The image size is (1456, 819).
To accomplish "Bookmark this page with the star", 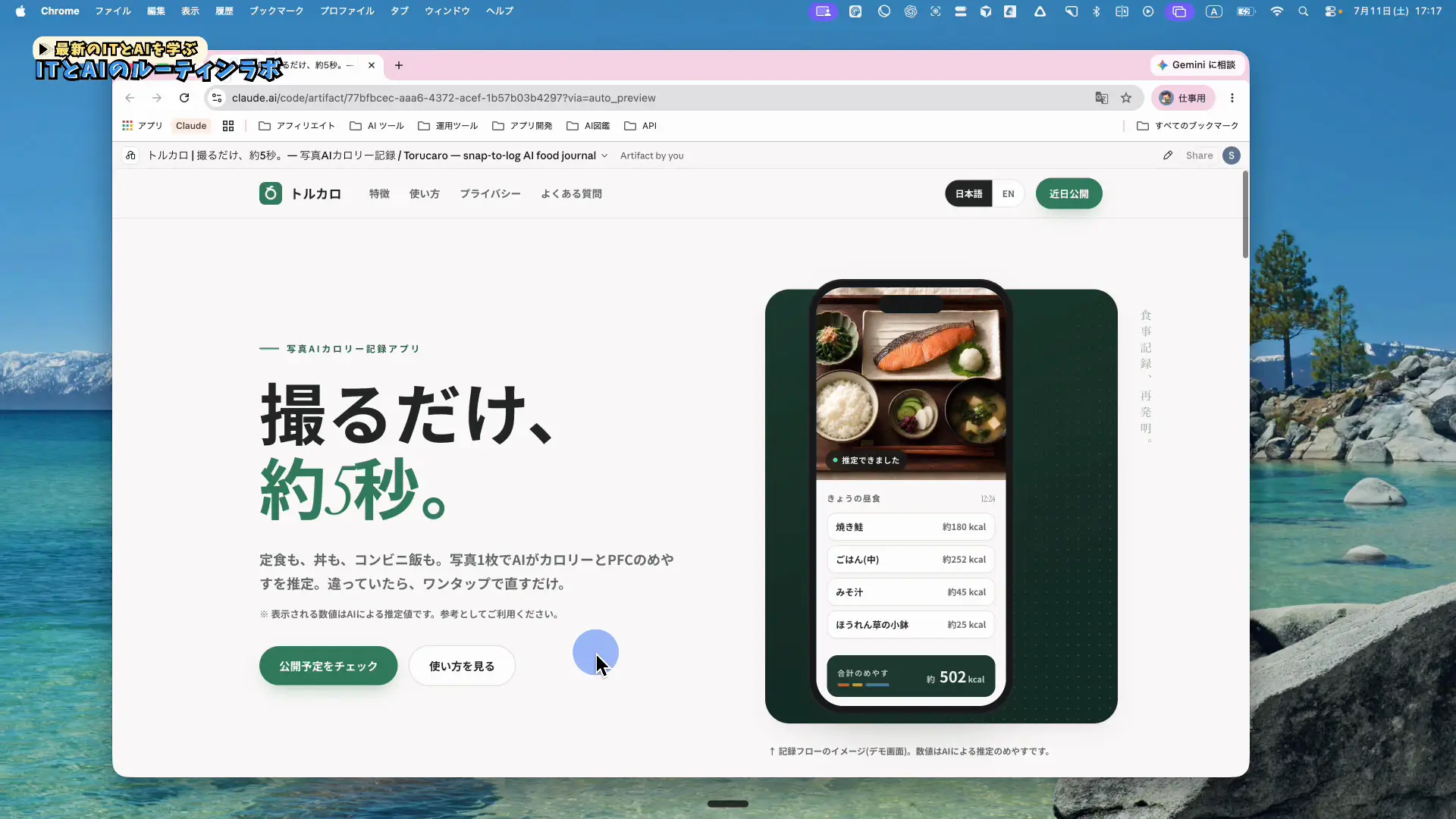I will (x=1126, y=98).
